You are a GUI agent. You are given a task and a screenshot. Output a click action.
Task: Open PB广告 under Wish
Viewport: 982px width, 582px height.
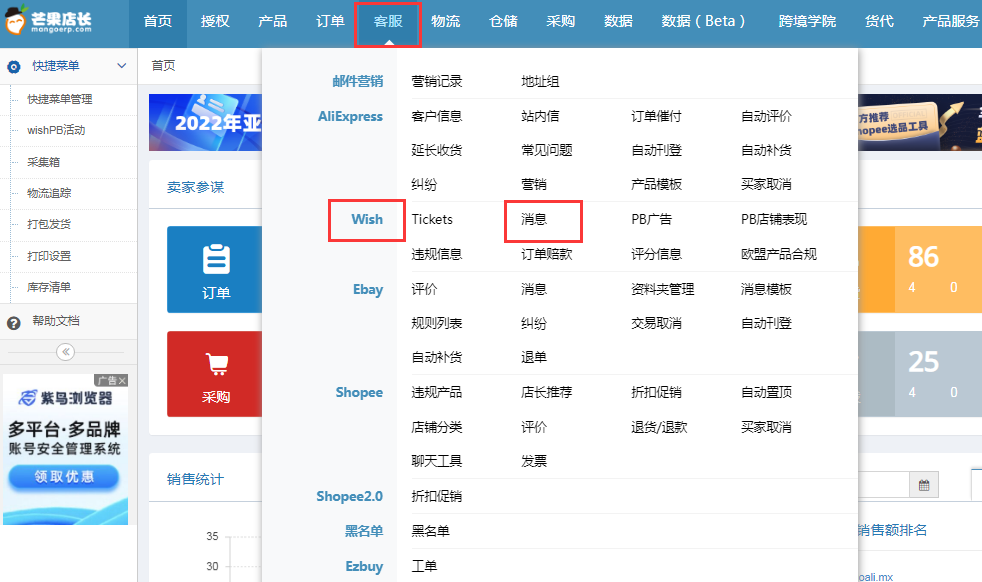[x=651, y=219]
